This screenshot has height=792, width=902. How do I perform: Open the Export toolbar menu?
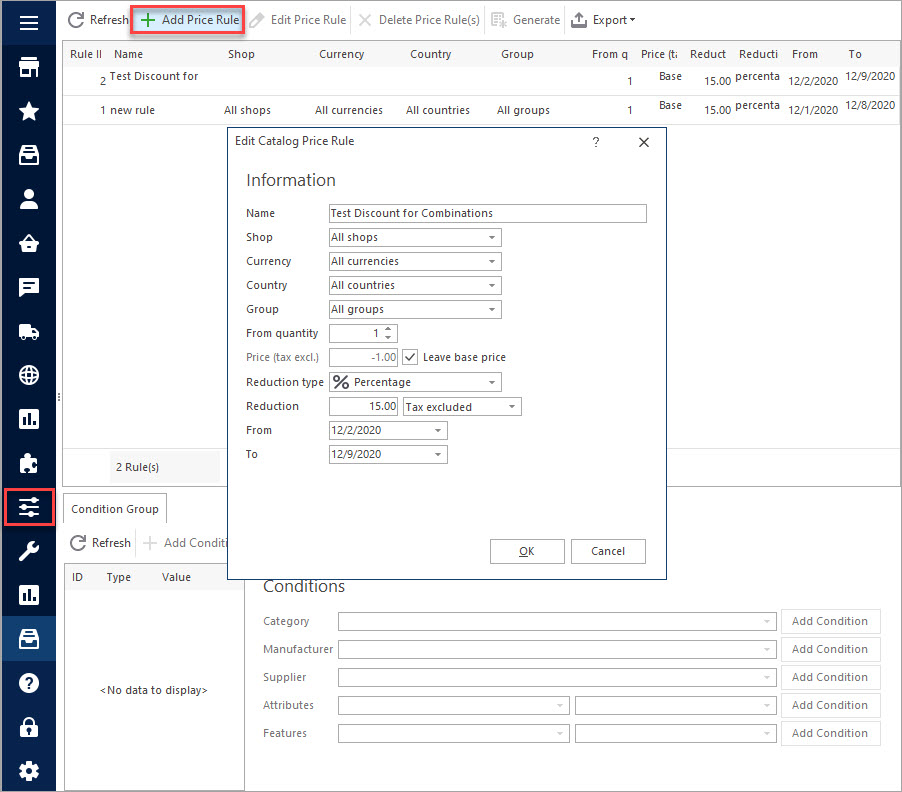pyautogui.click(x=603, y=20)
